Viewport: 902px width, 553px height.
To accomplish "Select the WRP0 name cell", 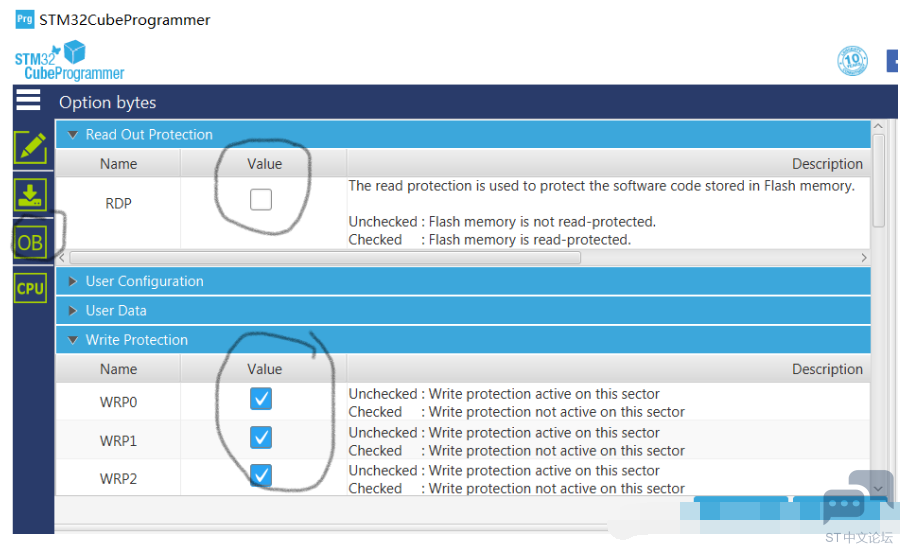I will tap(119, 402).
